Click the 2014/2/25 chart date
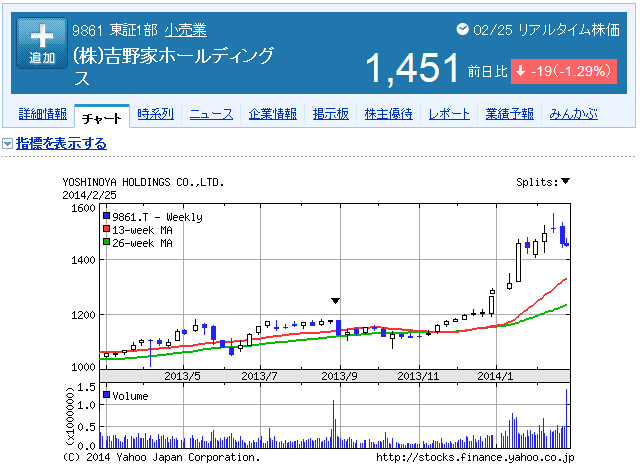Screen dimensions: 640x468 [x=89, y=195]
